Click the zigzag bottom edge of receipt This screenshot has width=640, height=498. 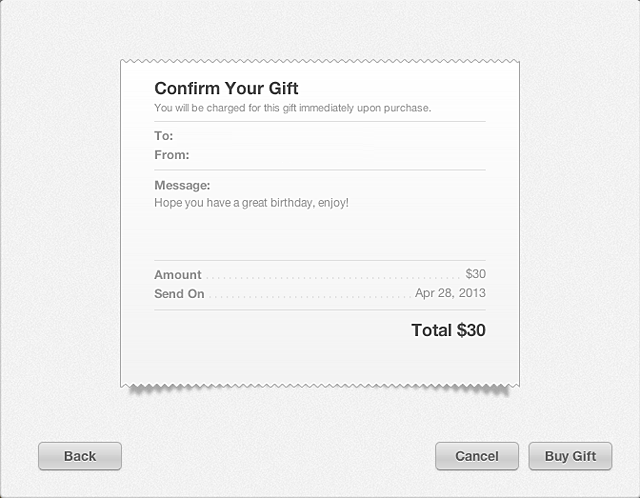[320, 384]
